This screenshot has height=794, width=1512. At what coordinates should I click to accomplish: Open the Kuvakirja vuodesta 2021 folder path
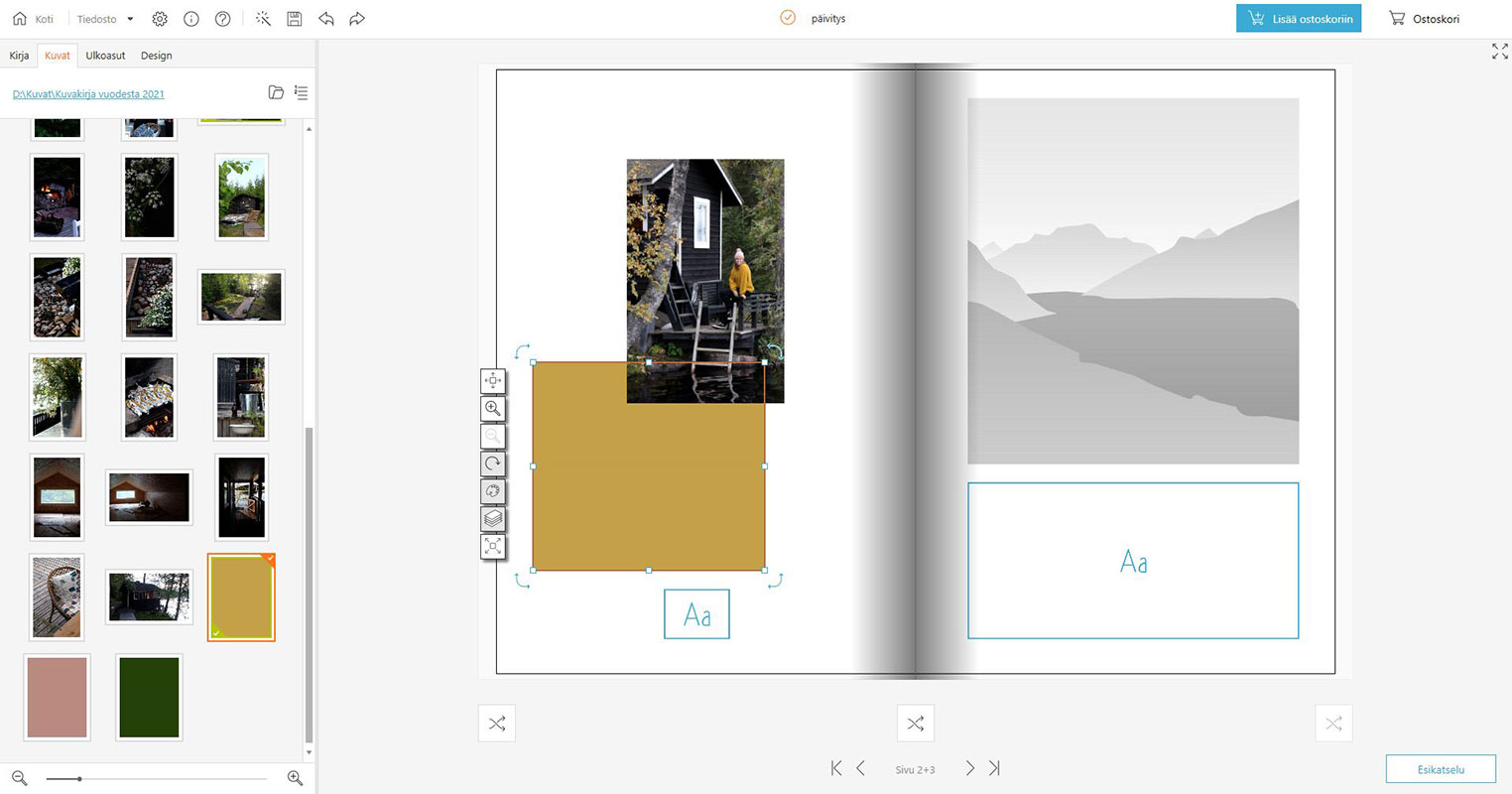click(88, 94)
